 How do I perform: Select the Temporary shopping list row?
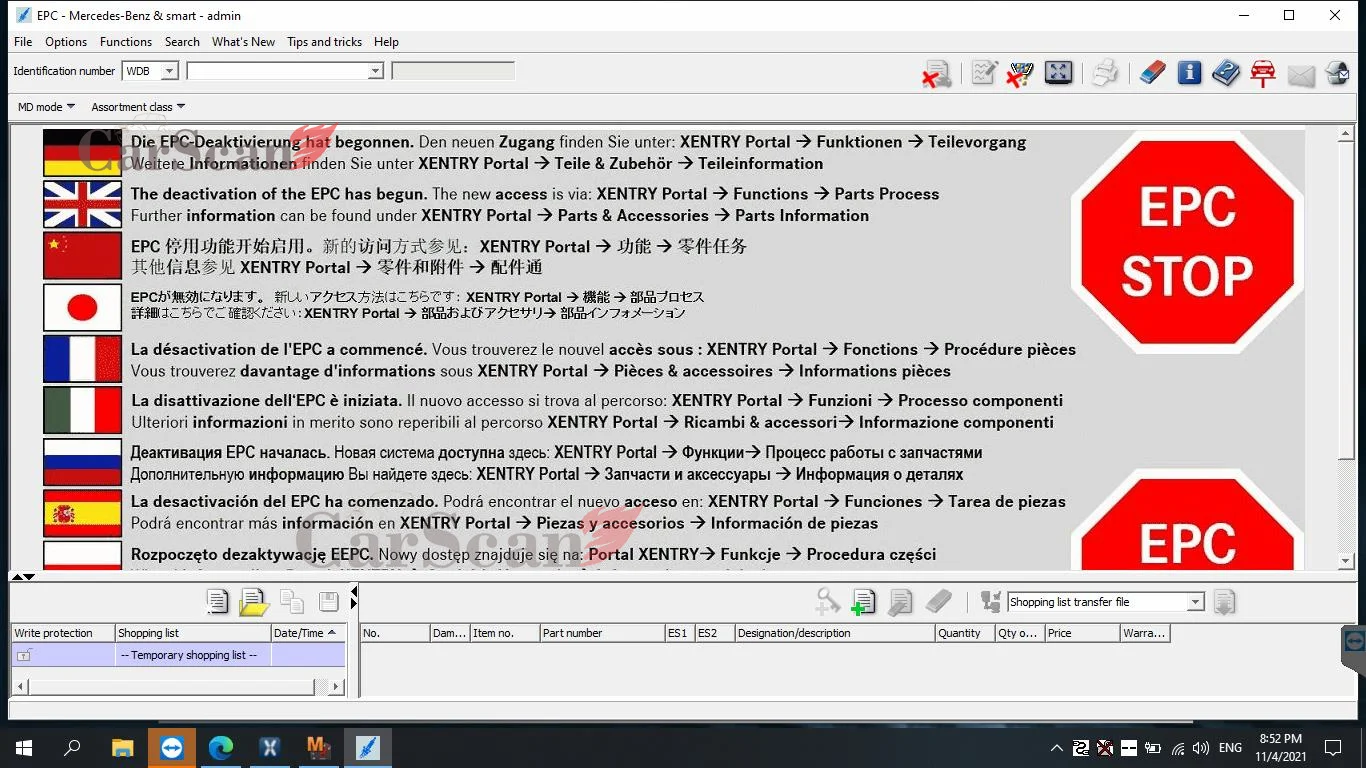coord(178,655)
